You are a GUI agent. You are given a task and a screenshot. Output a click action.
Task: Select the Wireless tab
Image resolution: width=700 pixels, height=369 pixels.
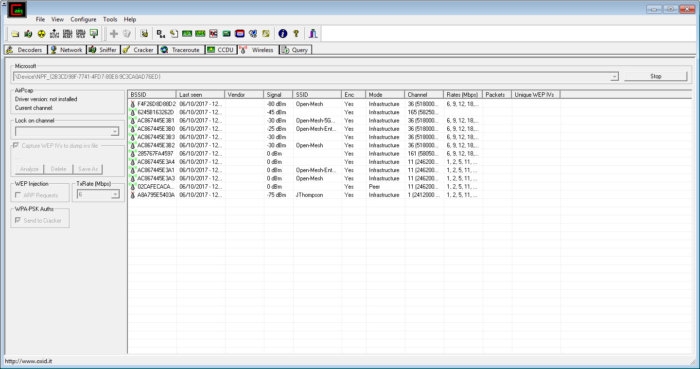tap(258, 50)
